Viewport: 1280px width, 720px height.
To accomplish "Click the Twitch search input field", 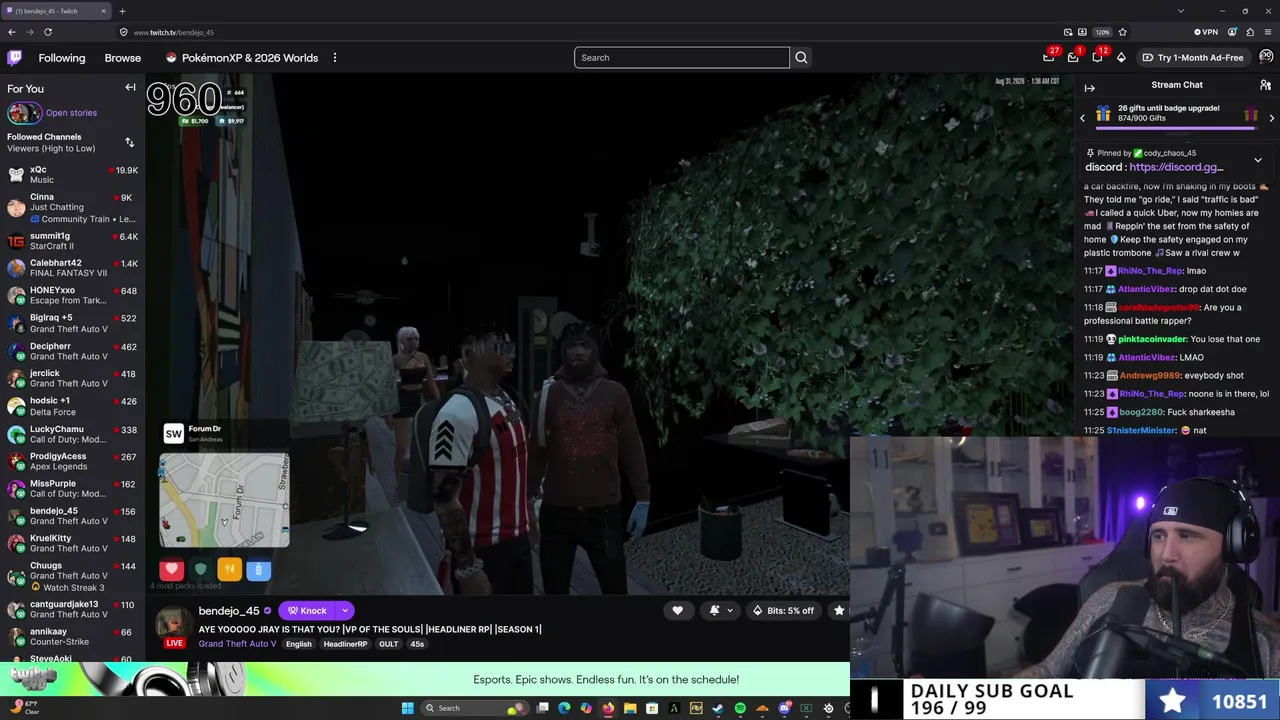I will tap(682, 58).
